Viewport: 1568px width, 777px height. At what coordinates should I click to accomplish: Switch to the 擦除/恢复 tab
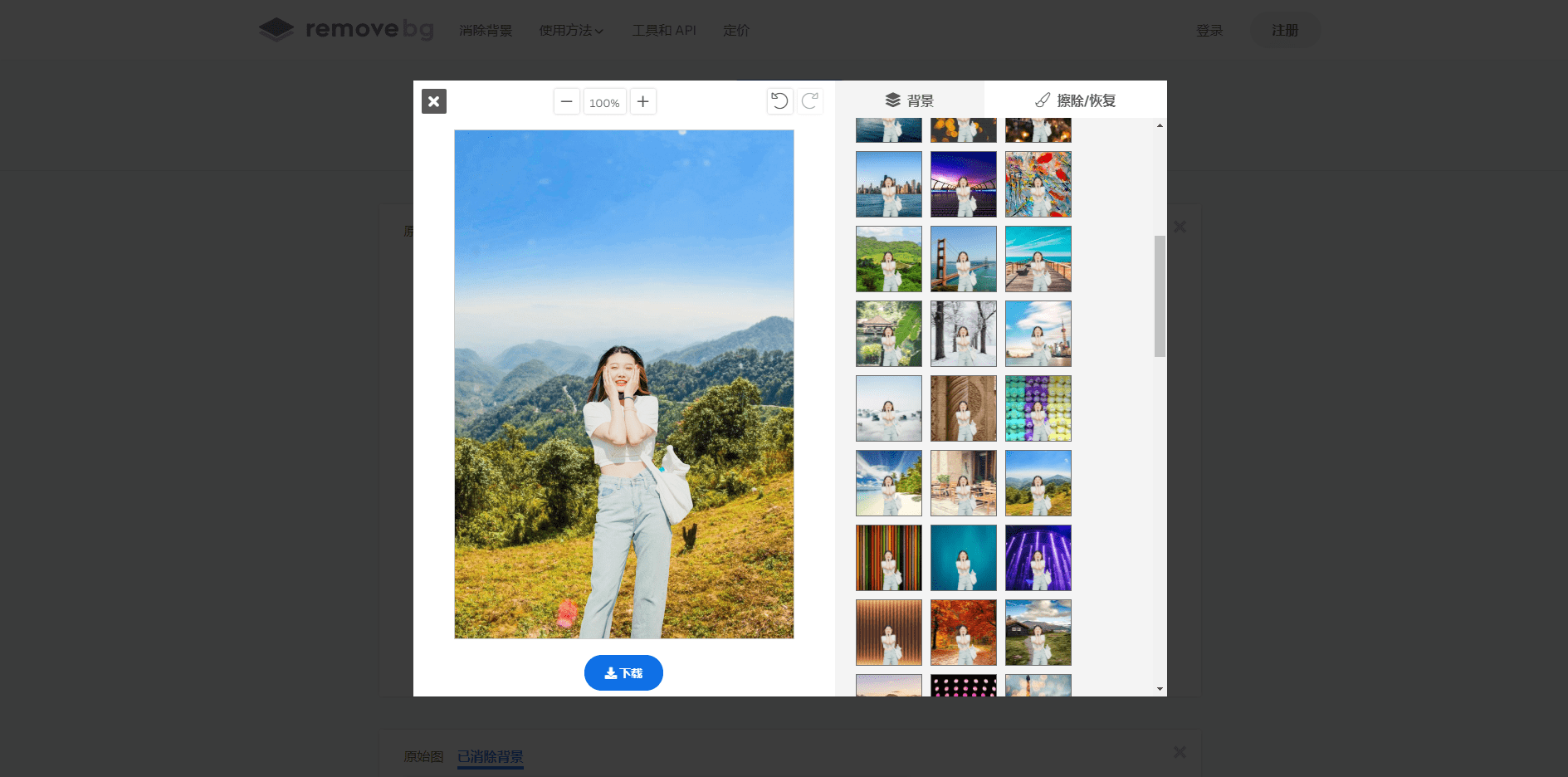[x=1076, y=100]
